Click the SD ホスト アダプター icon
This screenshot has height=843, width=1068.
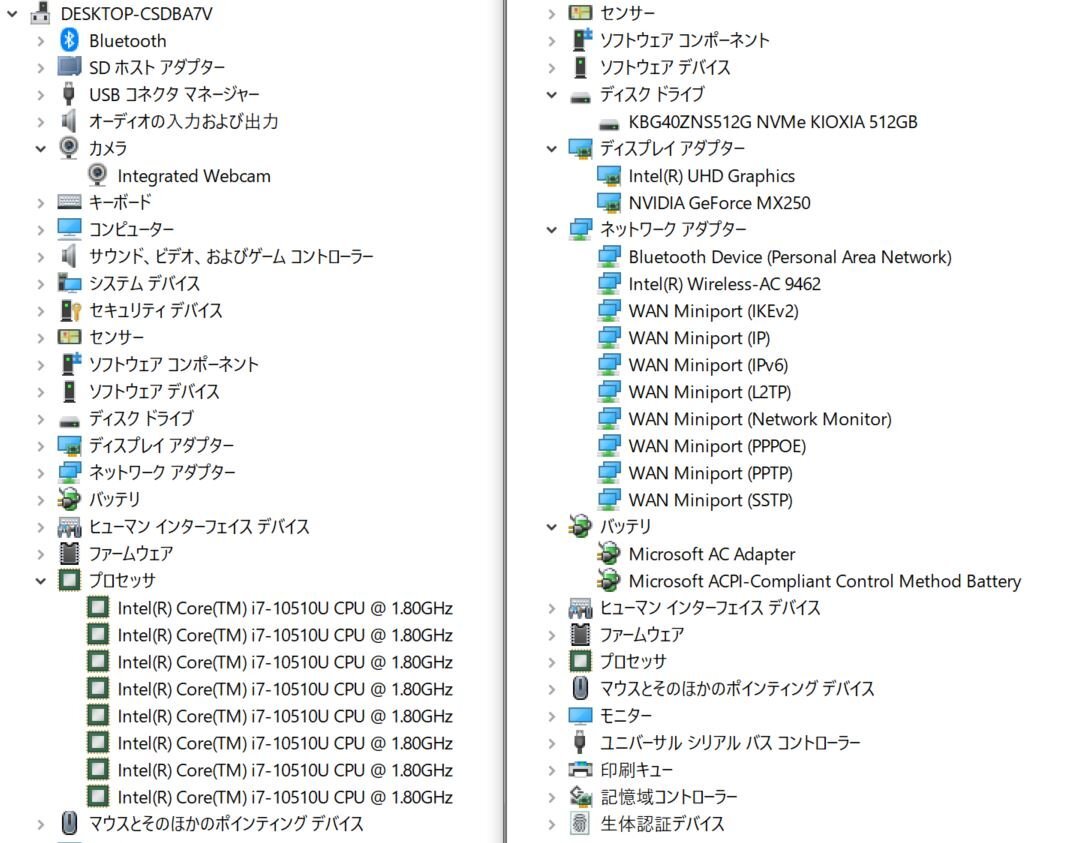pyautogui.click(x=69, y=67)
